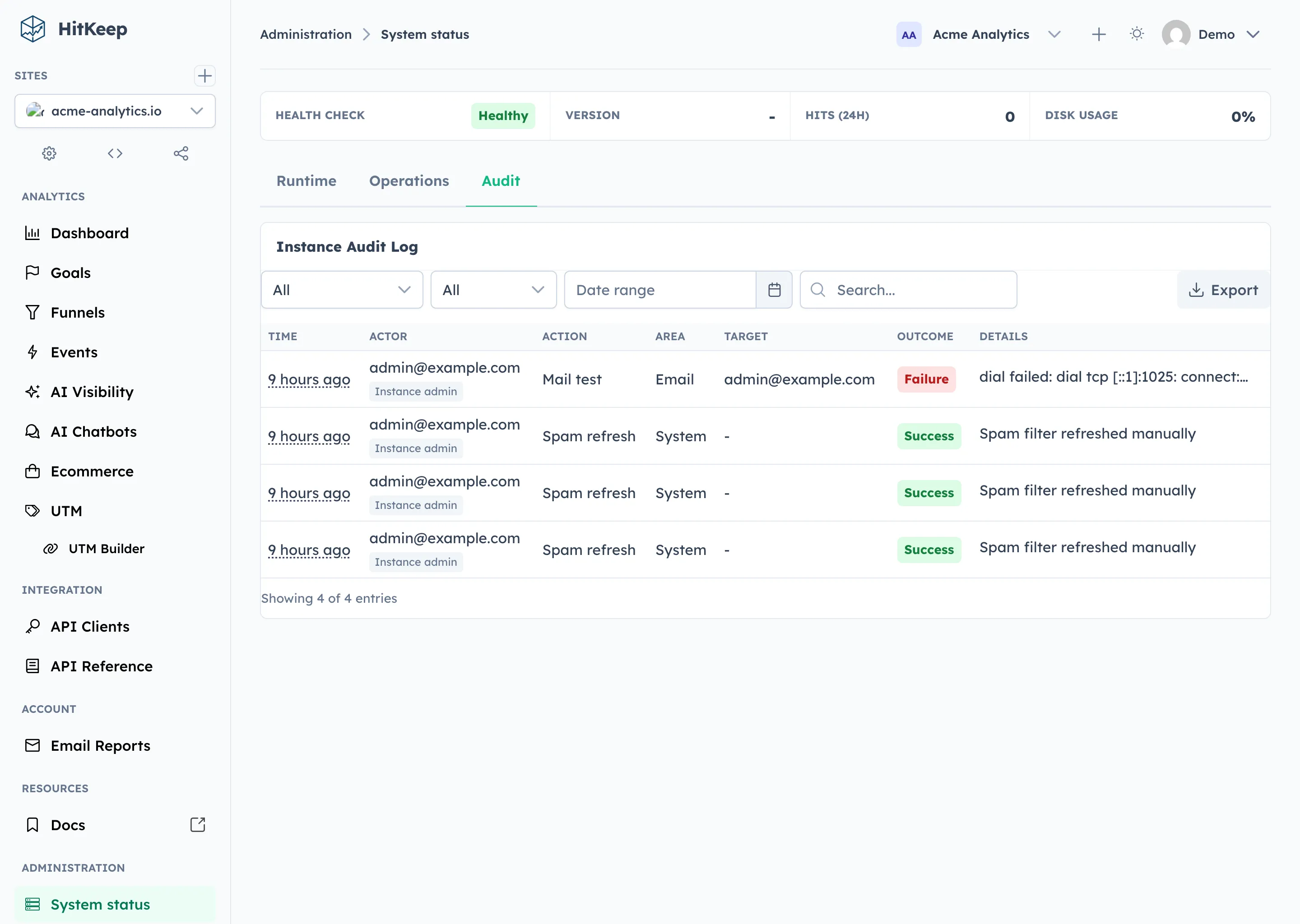Click the Date range input field
Image resolution: width=1300 pixels, height=924 pixels.
click(660, 290)
